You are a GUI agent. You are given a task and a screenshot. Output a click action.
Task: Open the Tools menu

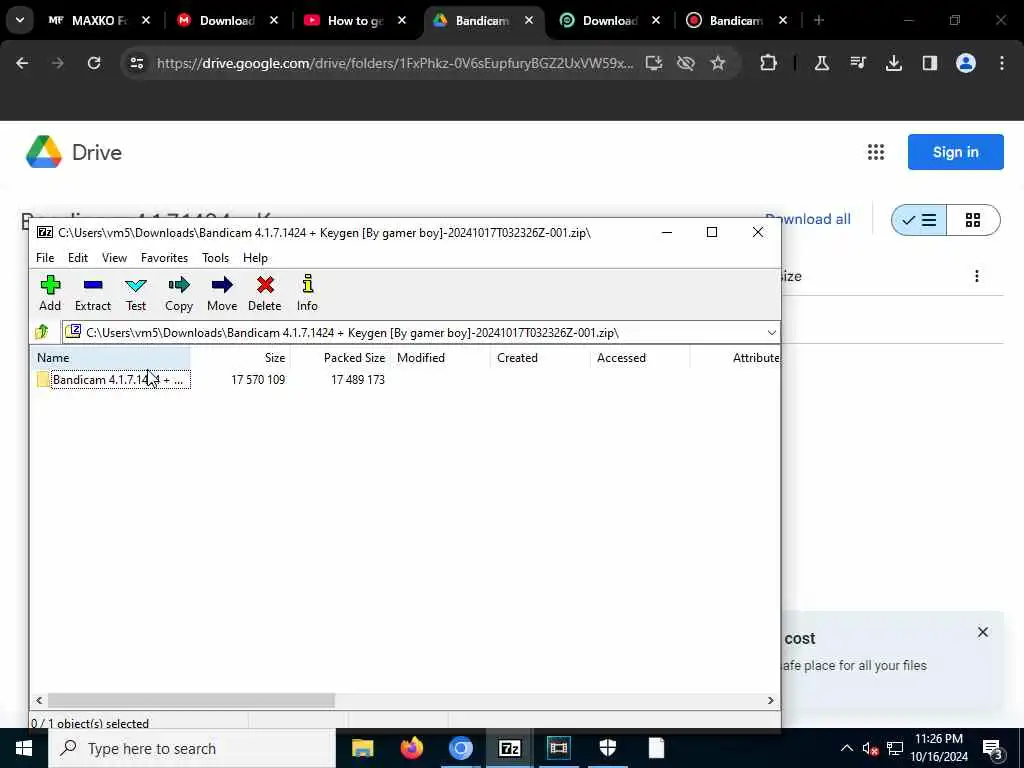(x=216, y=258)
